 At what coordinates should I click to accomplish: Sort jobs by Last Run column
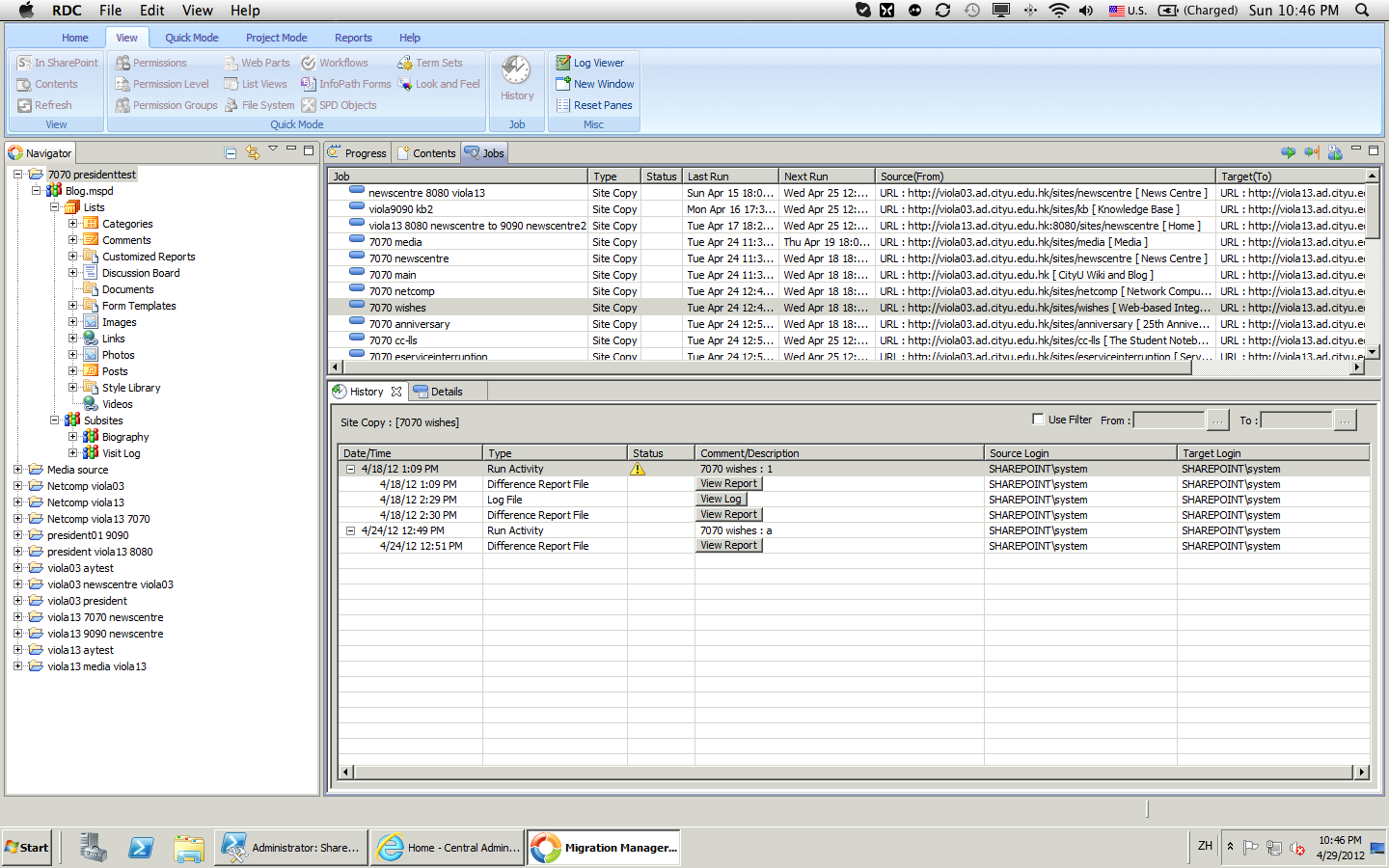pos(730,176)
